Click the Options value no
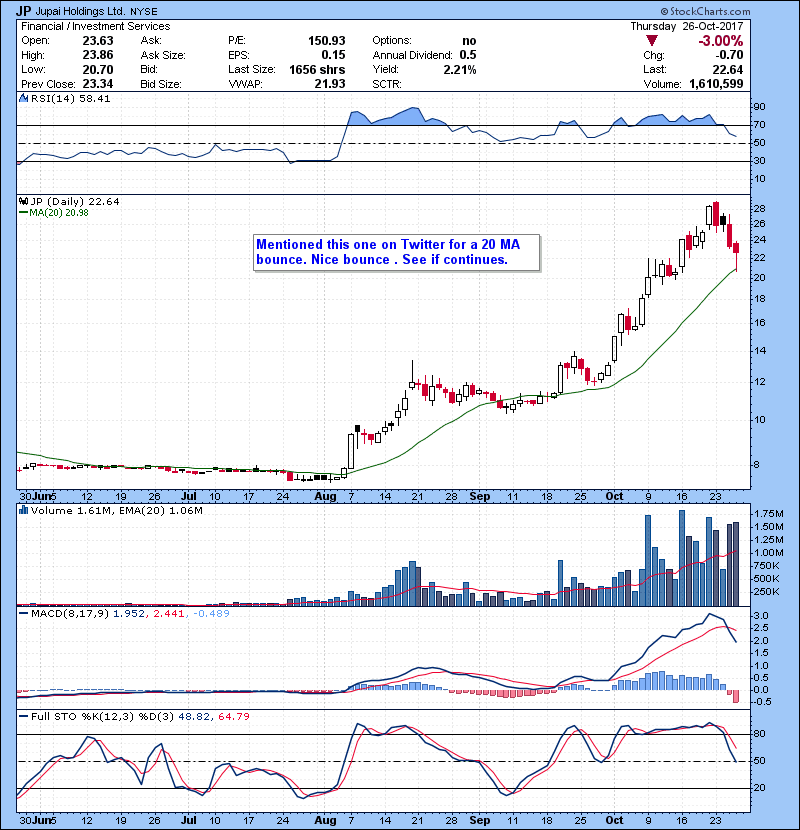The width and height of the screenshot is (800, 830). (469, 41)
